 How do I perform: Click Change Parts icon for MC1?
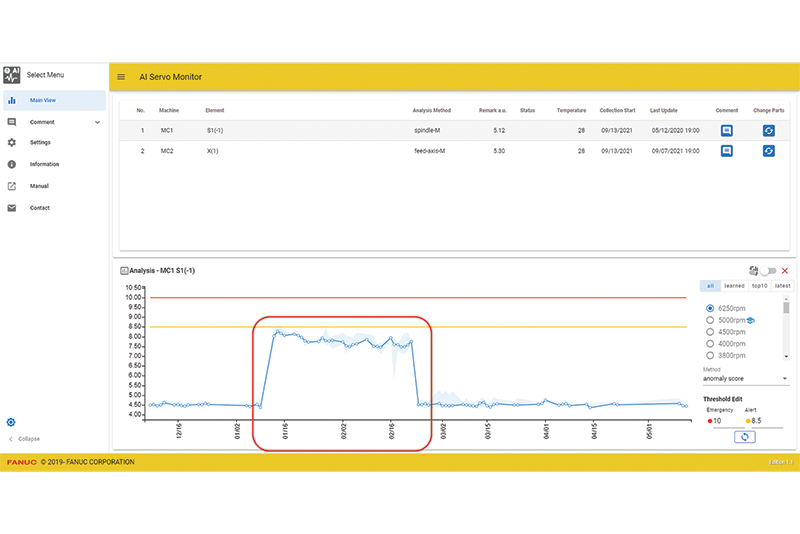768,131
